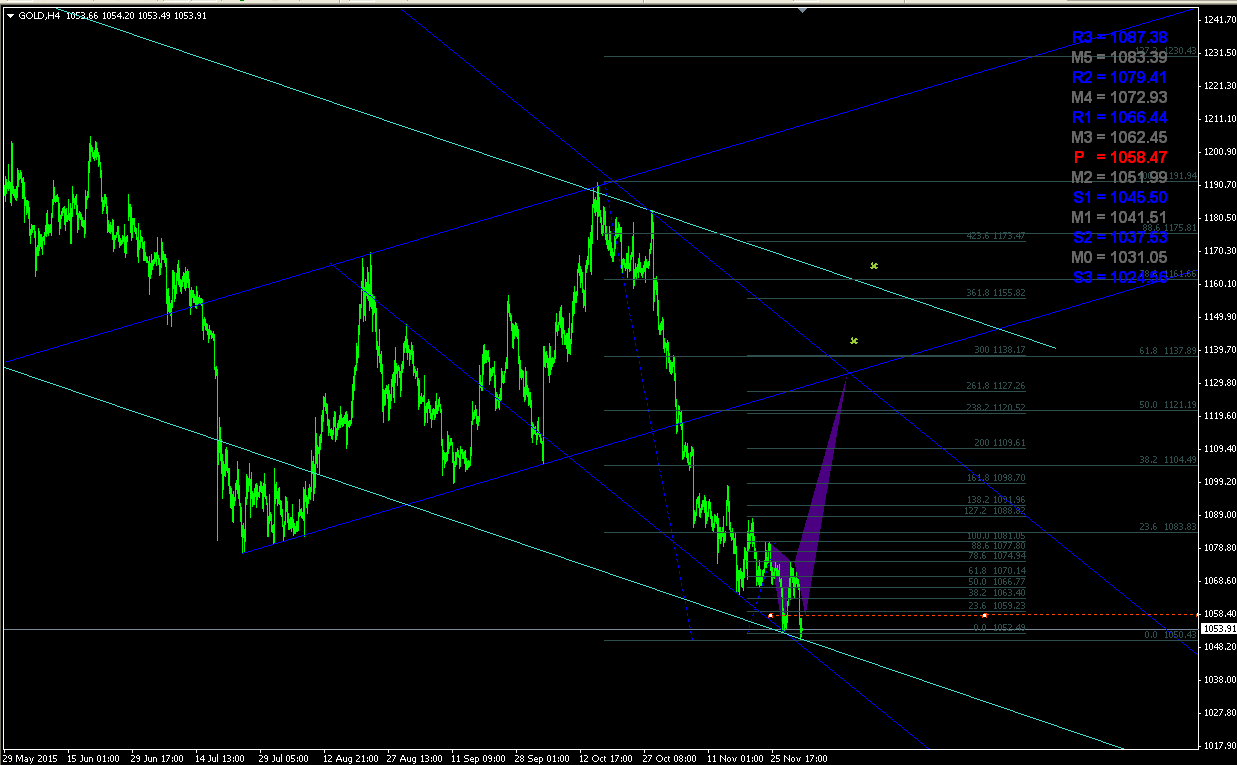Select the purple projection shape on the chart
The height and width of the screenshot is (765, 1237).
[x=817, y=500]
